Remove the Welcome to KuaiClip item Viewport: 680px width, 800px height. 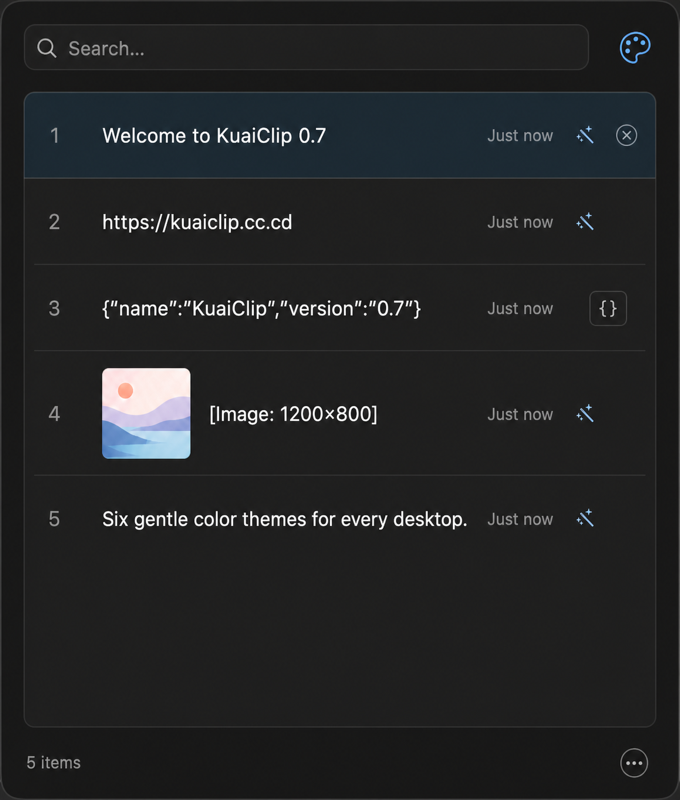(x=626, y=135)
